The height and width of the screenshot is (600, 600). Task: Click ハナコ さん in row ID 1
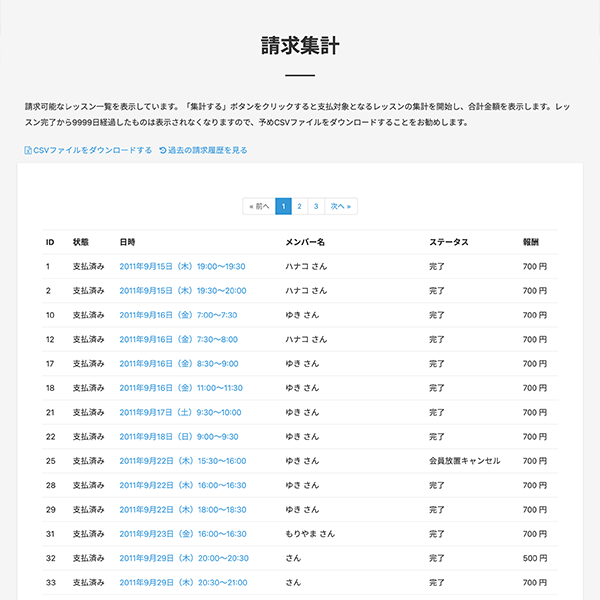(306, 266)
